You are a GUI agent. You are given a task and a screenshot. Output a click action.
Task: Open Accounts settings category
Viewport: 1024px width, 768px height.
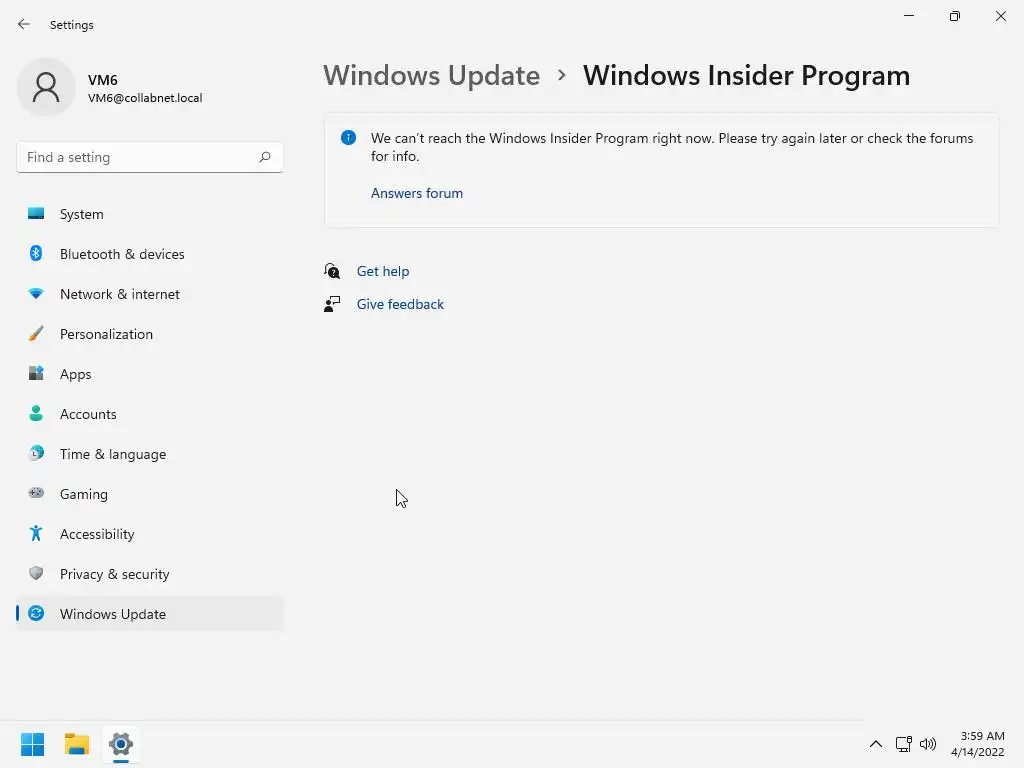tap(150, 414)
